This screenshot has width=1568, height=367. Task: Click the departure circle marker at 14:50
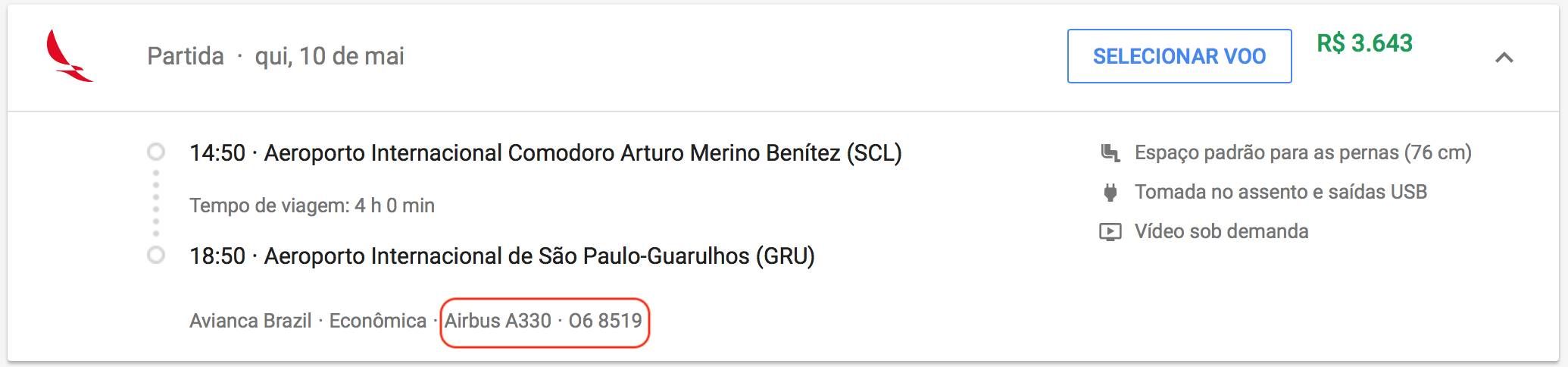[156, 152]
